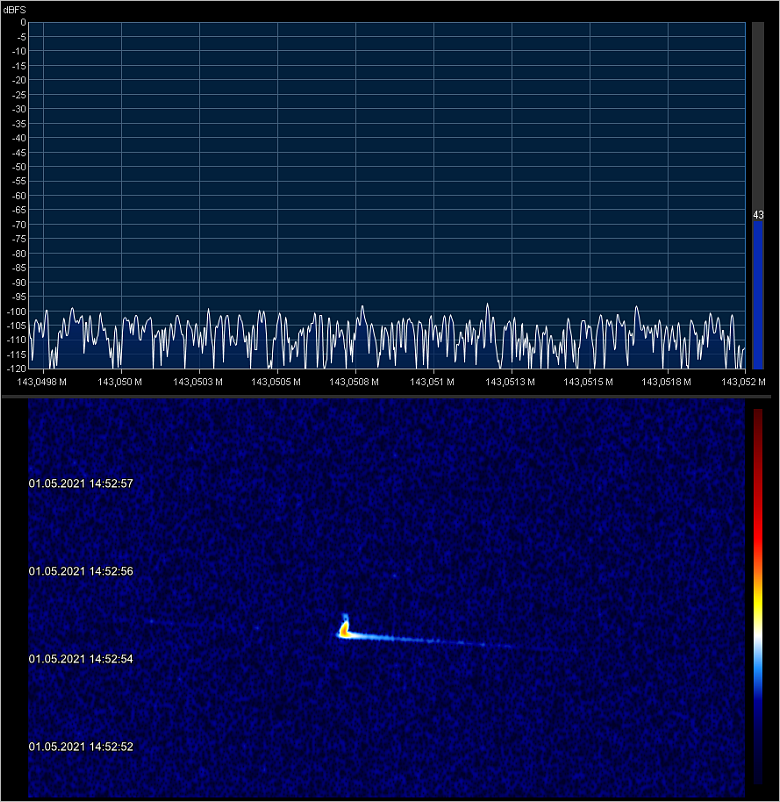Click the bright signal burst in the waterfall

(x=345, y=629)
